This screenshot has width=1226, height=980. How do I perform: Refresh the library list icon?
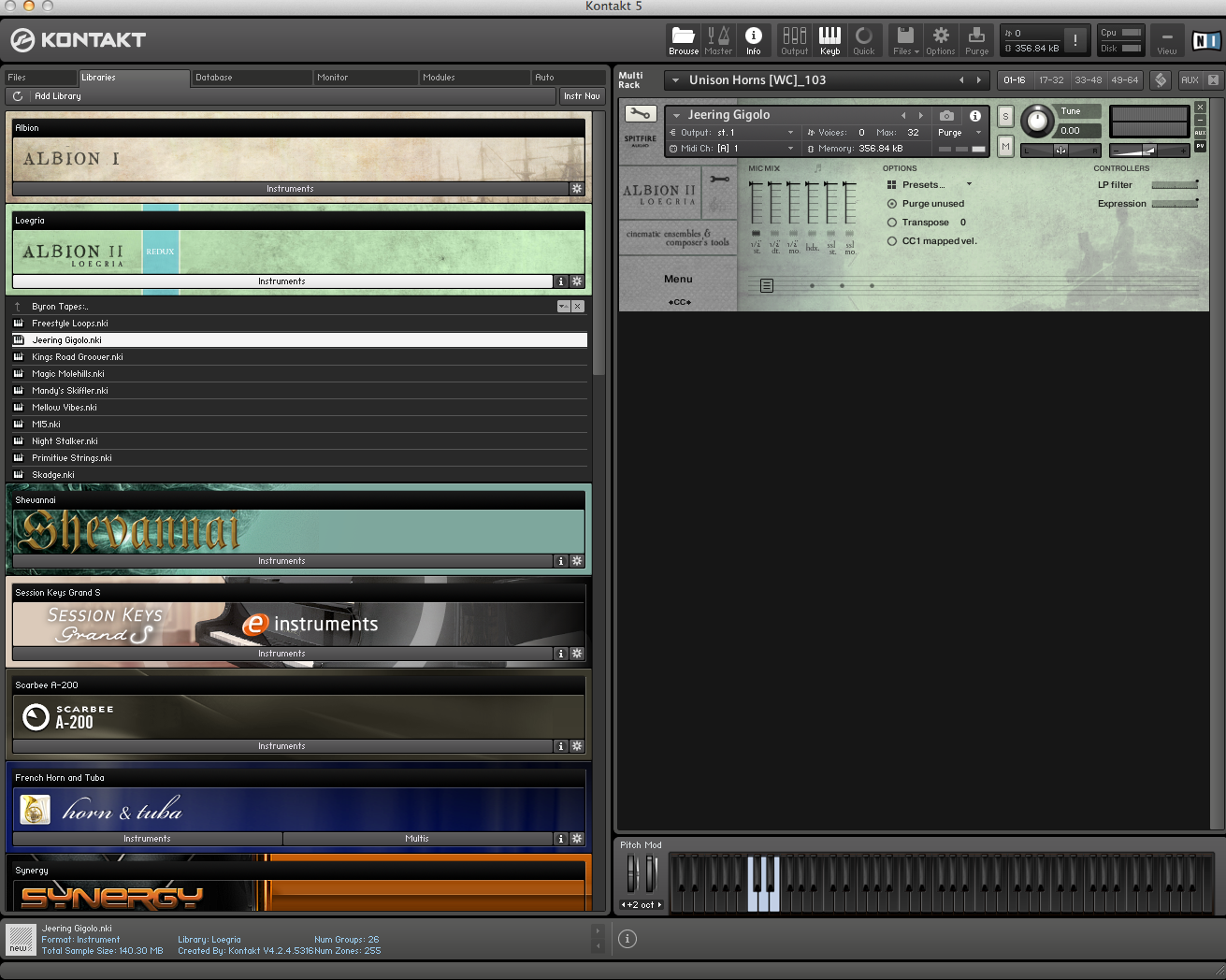pyautogui.click(x=18, y=96)
